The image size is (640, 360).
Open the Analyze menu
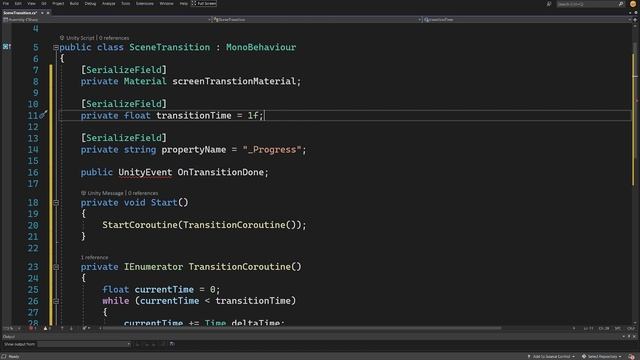pyautogui.click(x=109, y=3)
